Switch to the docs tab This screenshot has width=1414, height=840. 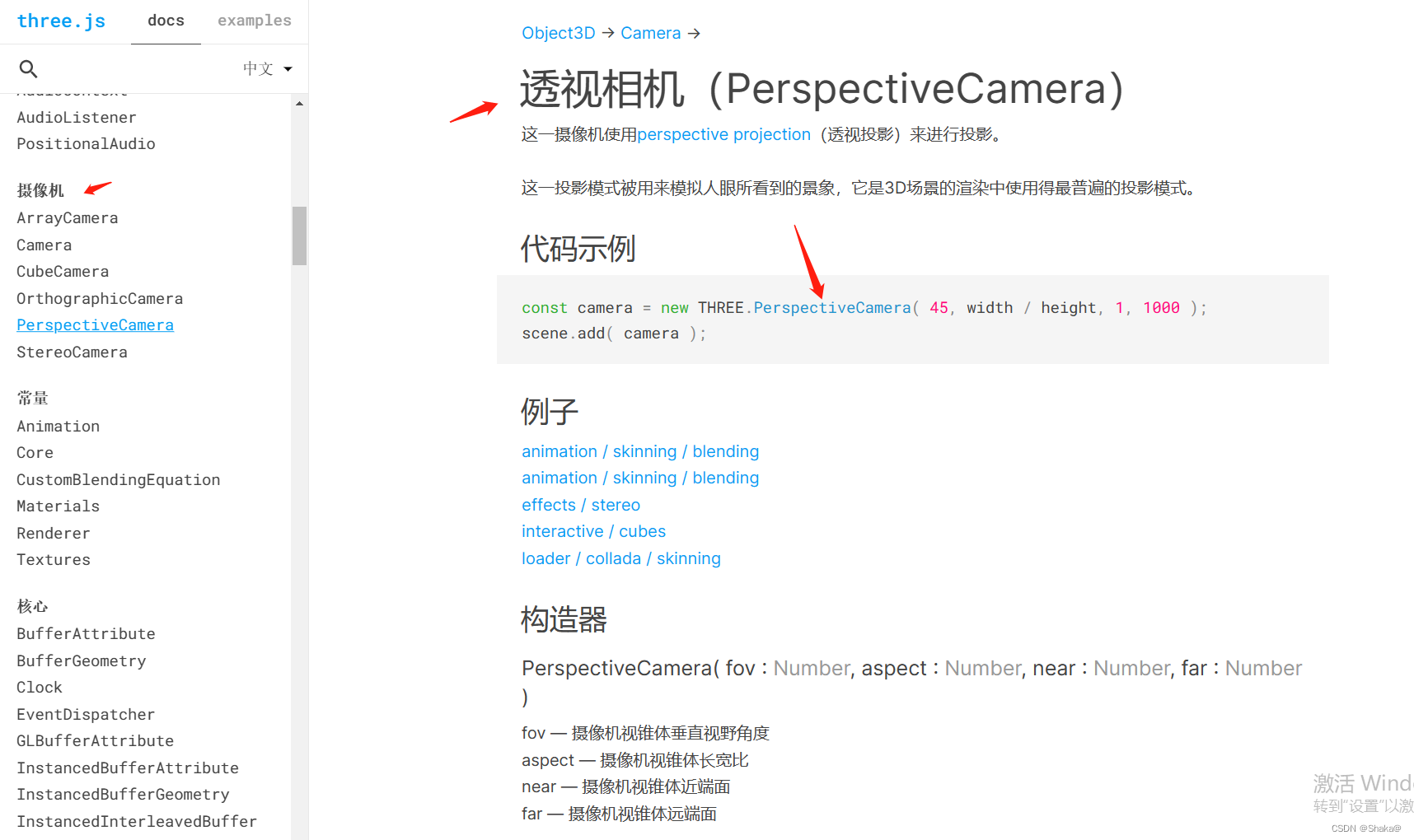point(166,21)
